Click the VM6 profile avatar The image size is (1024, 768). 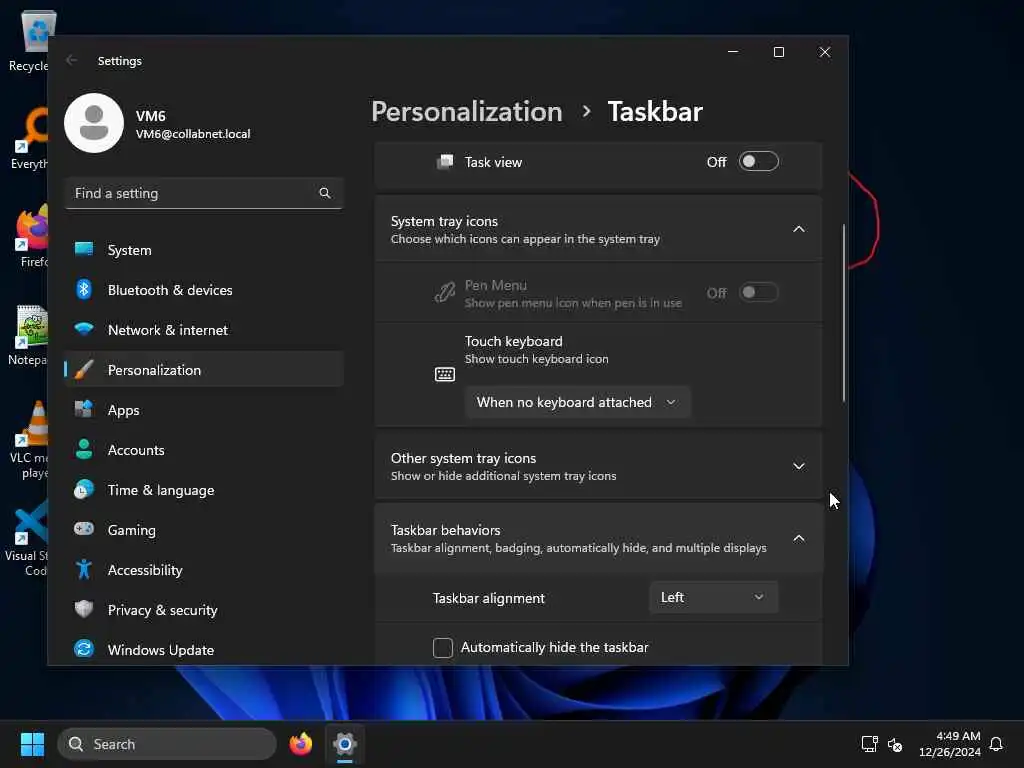(94, 123)
